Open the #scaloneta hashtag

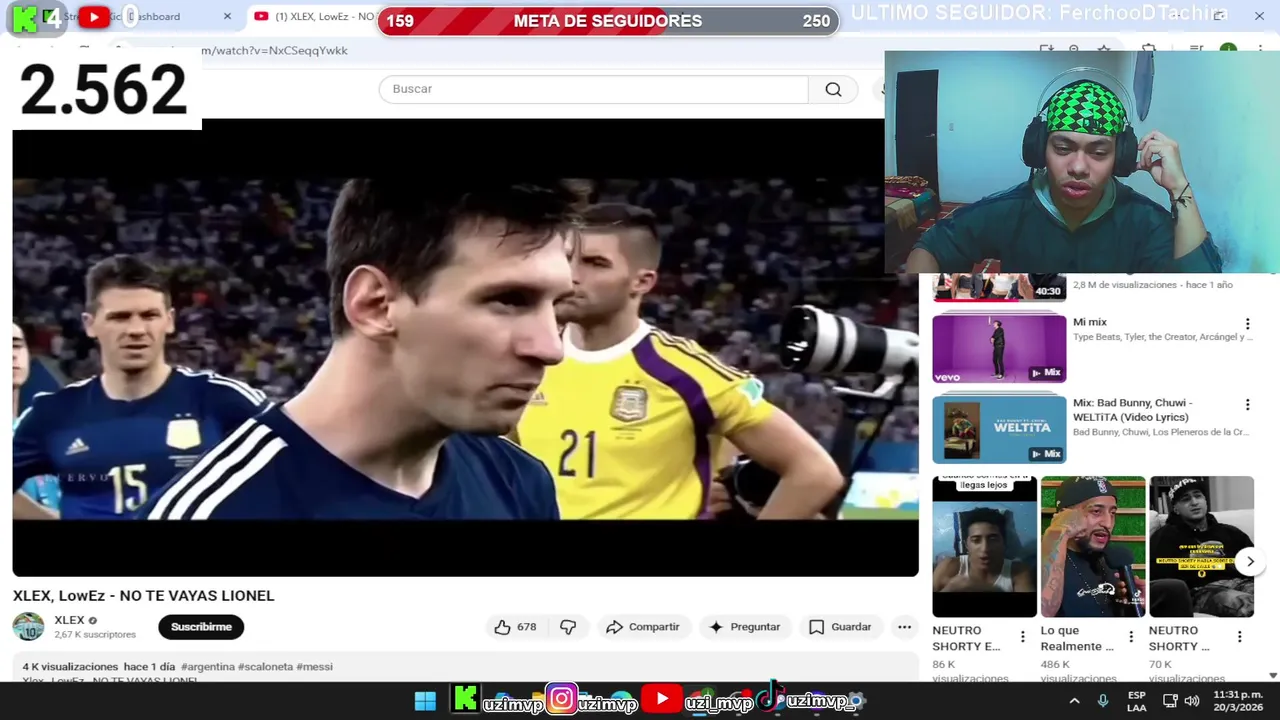(x=265, y=667)
